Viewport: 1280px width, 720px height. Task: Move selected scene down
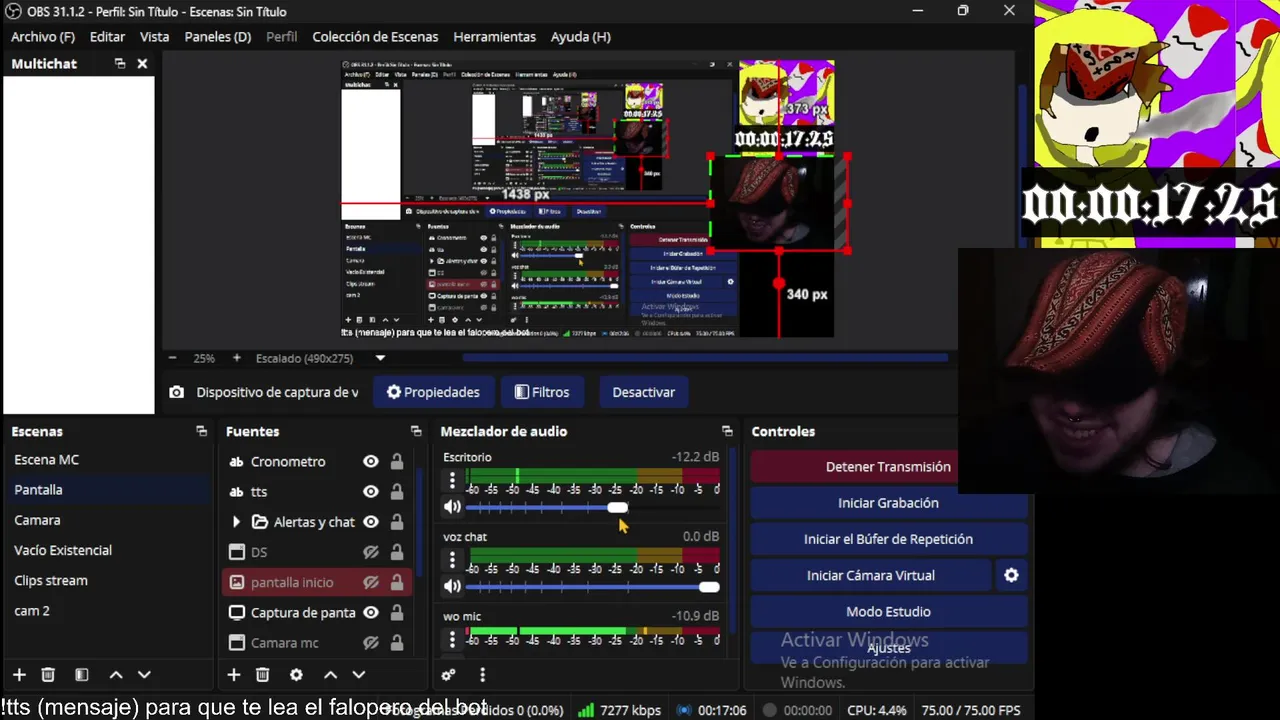coord(144,675)
